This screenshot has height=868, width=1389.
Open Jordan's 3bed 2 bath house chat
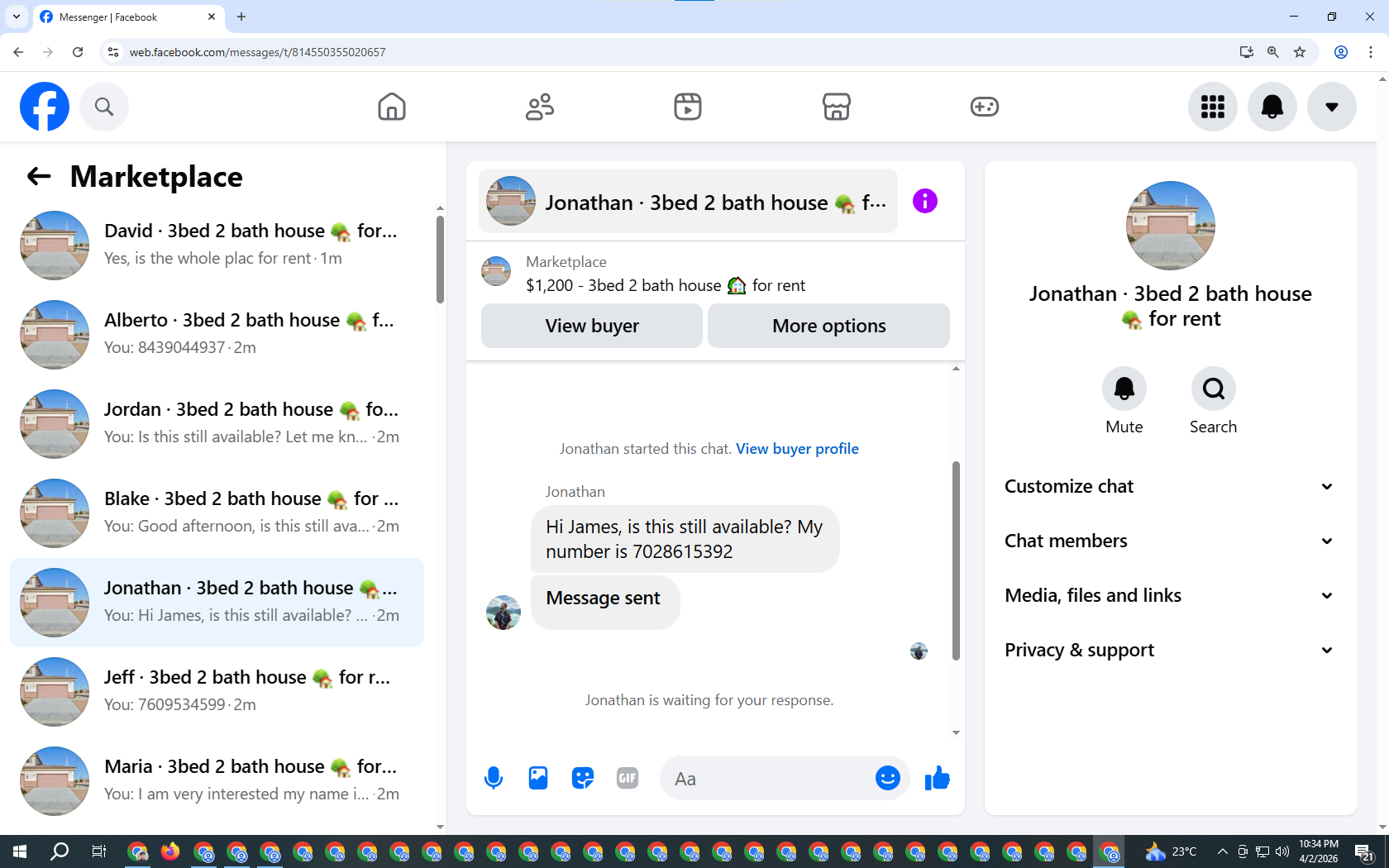(217, 424)
